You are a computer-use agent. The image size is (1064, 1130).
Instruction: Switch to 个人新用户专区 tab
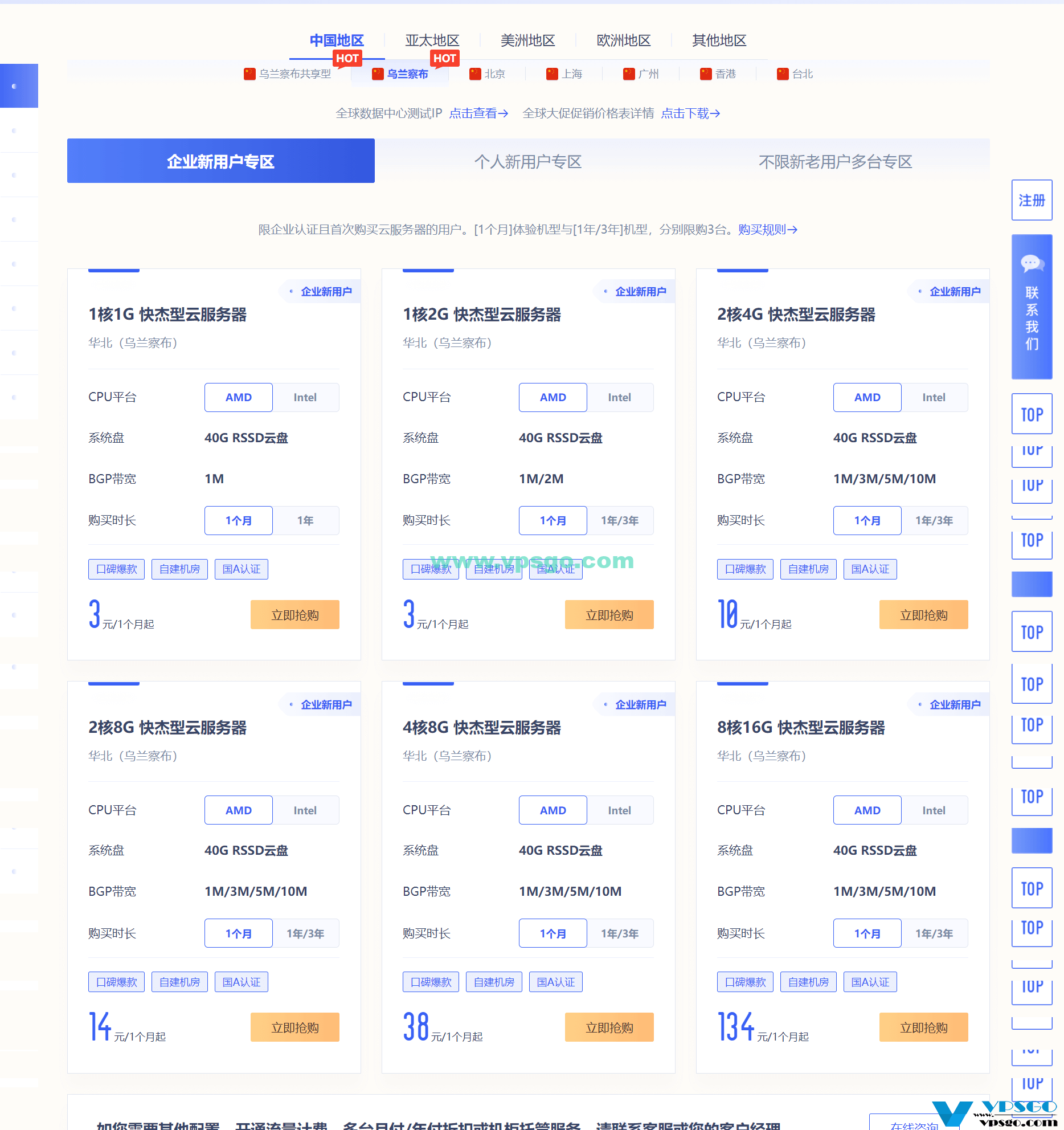point(528,162)
